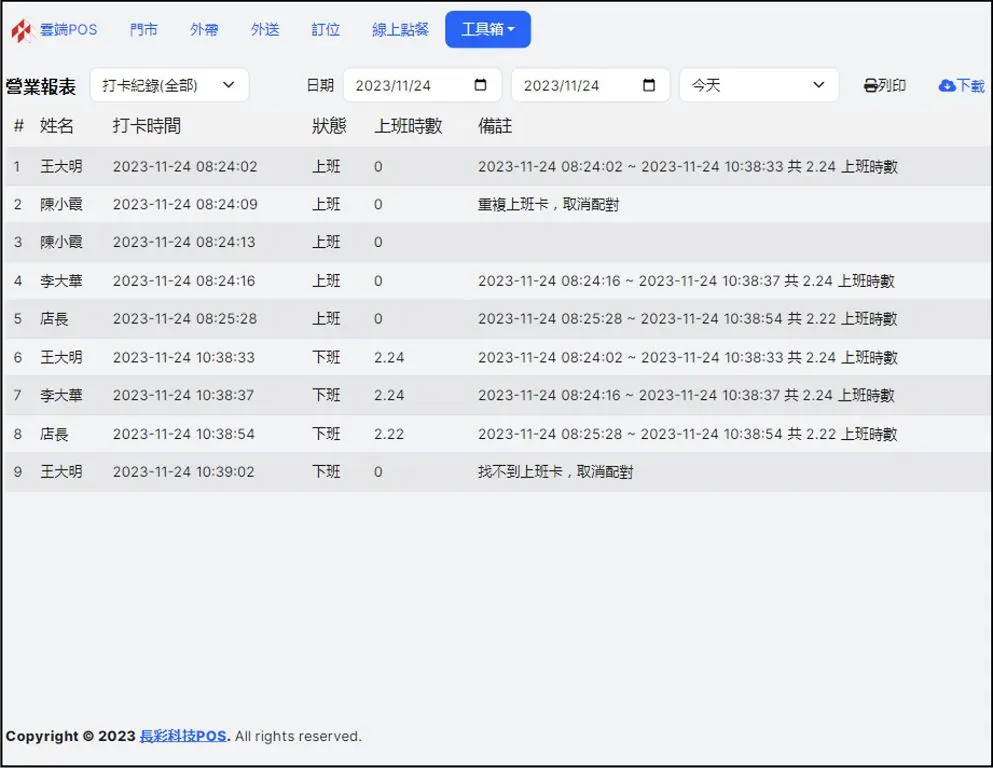Select the 外帶 menu item
Screen dimensions: 993x768
[204, 29]
